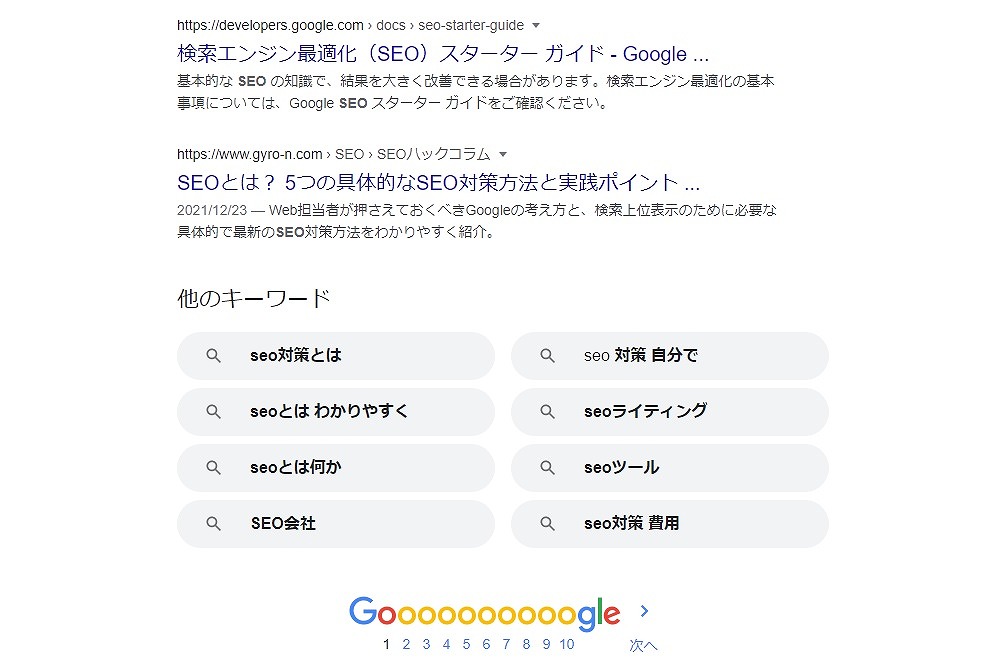Select the SEO会社 related keyword suggestion
Viewport: 992px width, 662px height.
[x=336, y=524]
